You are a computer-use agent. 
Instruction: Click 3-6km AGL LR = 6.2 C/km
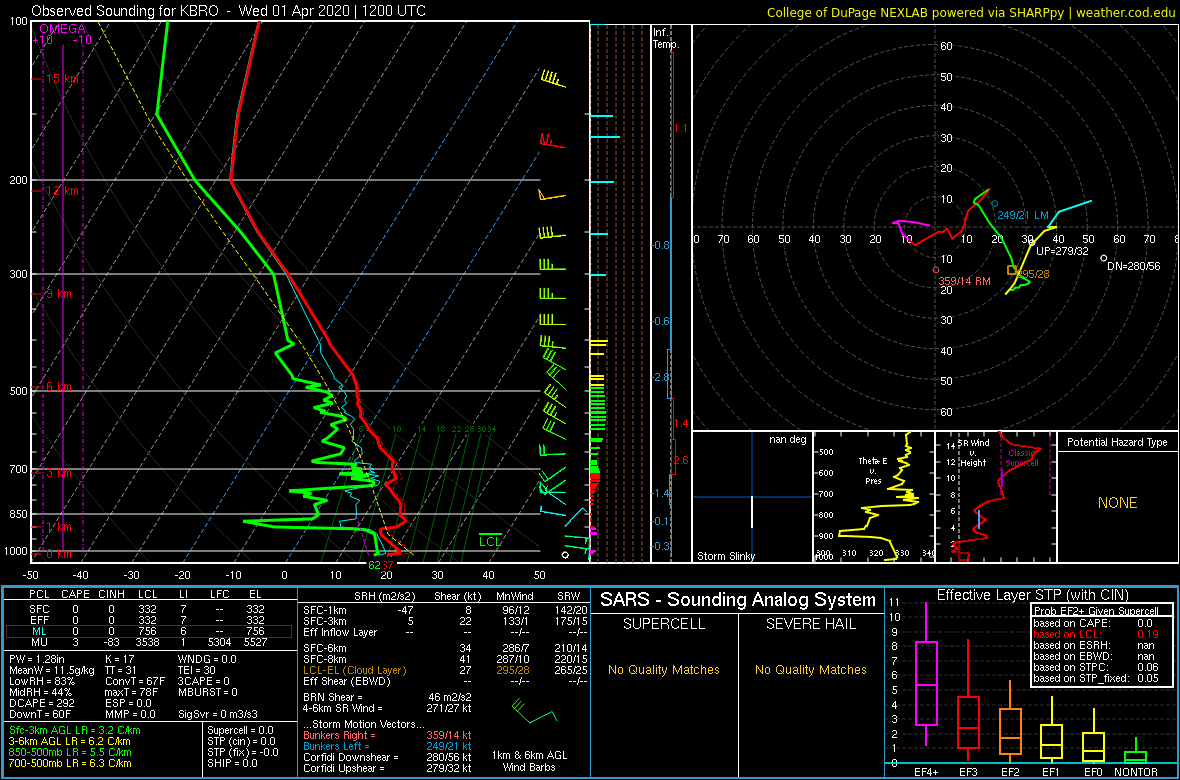click(69, 741)
